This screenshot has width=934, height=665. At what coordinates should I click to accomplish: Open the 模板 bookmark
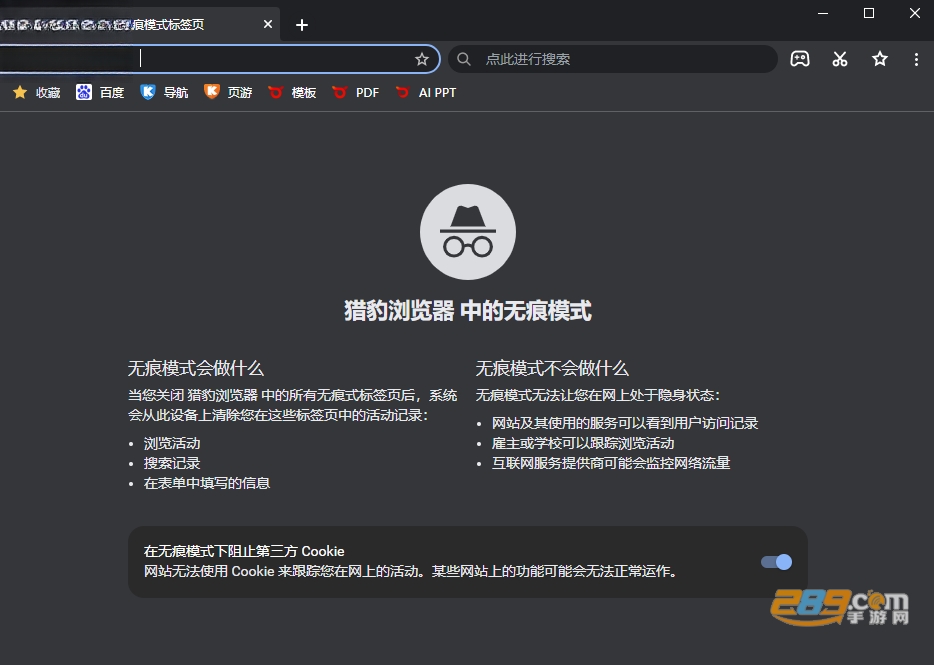click(292, 92)
